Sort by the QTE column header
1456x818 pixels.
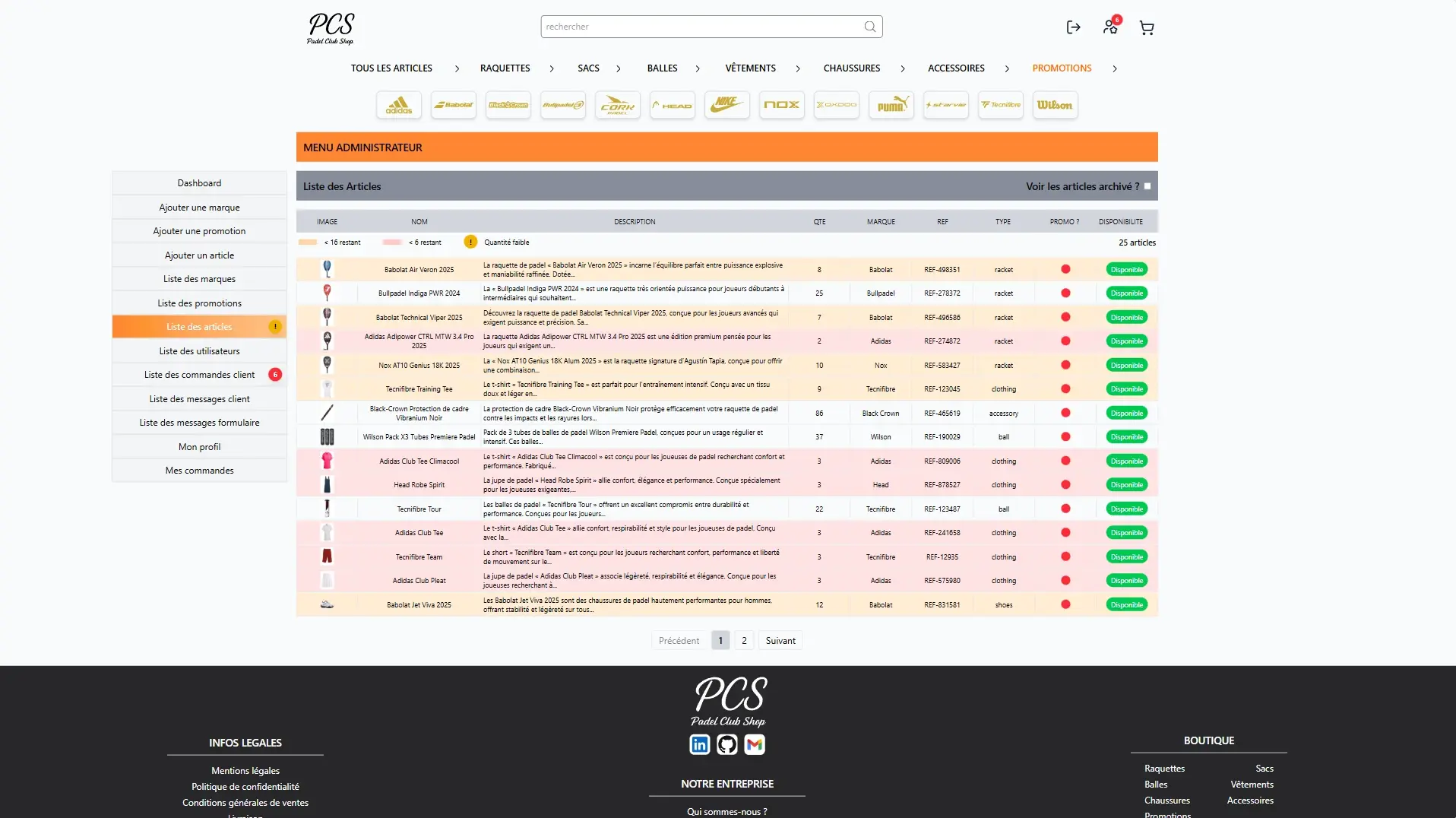point(819,222)
